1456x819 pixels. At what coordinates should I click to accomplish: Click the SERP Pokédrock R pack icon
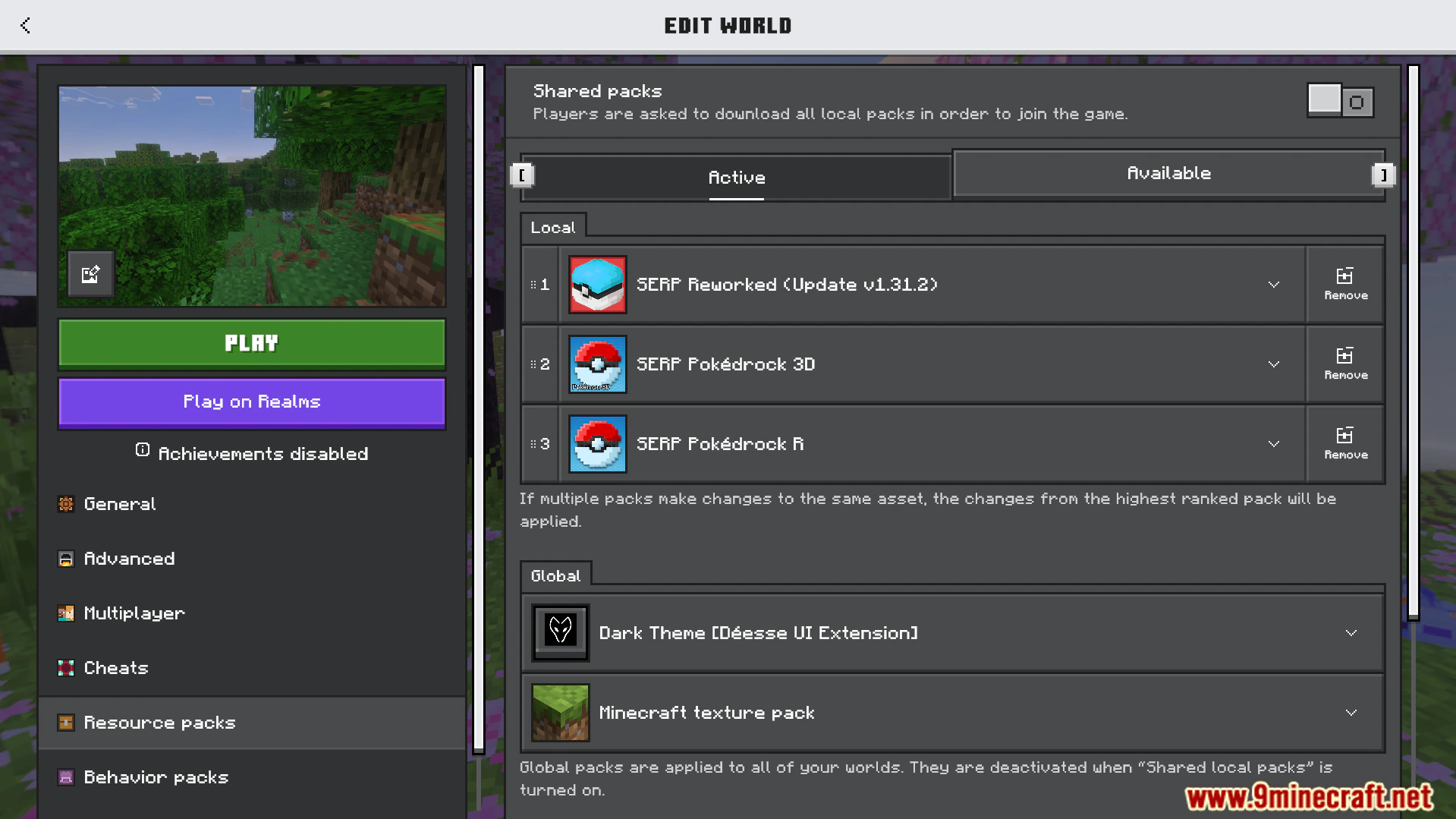598,444
